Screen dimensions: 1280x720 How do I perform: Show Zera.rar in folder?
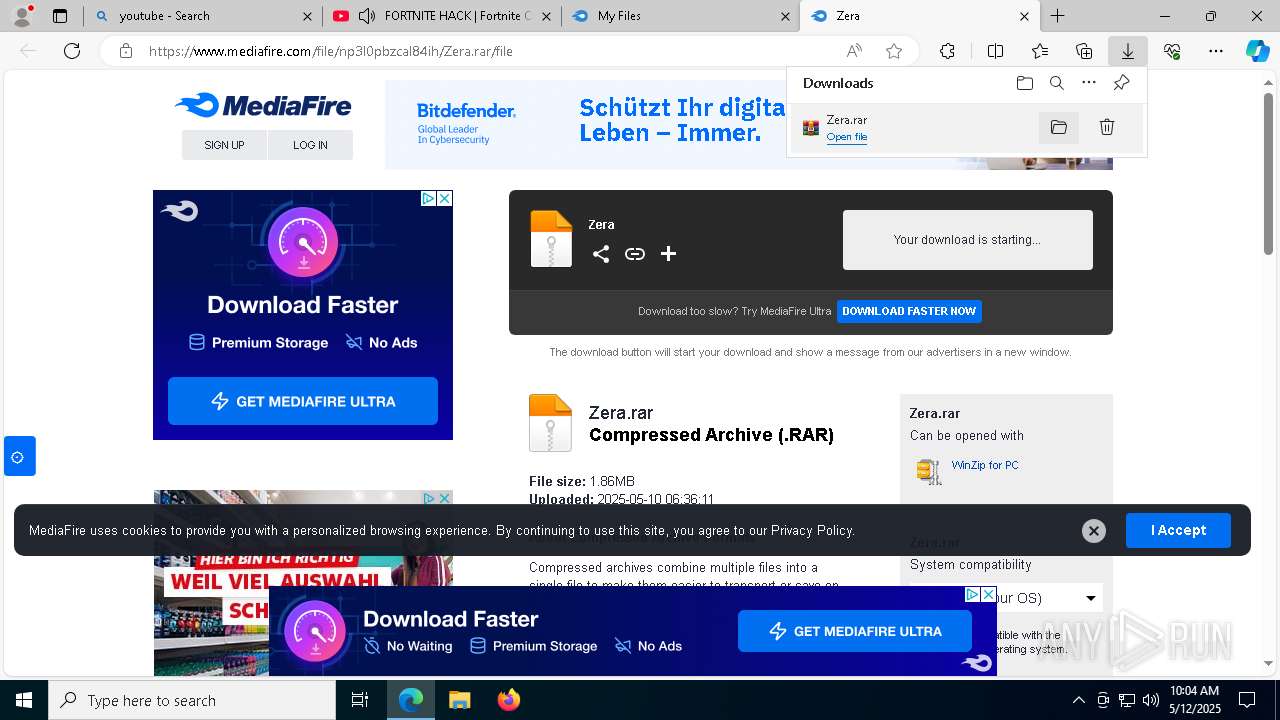[x=1059, y=127]
